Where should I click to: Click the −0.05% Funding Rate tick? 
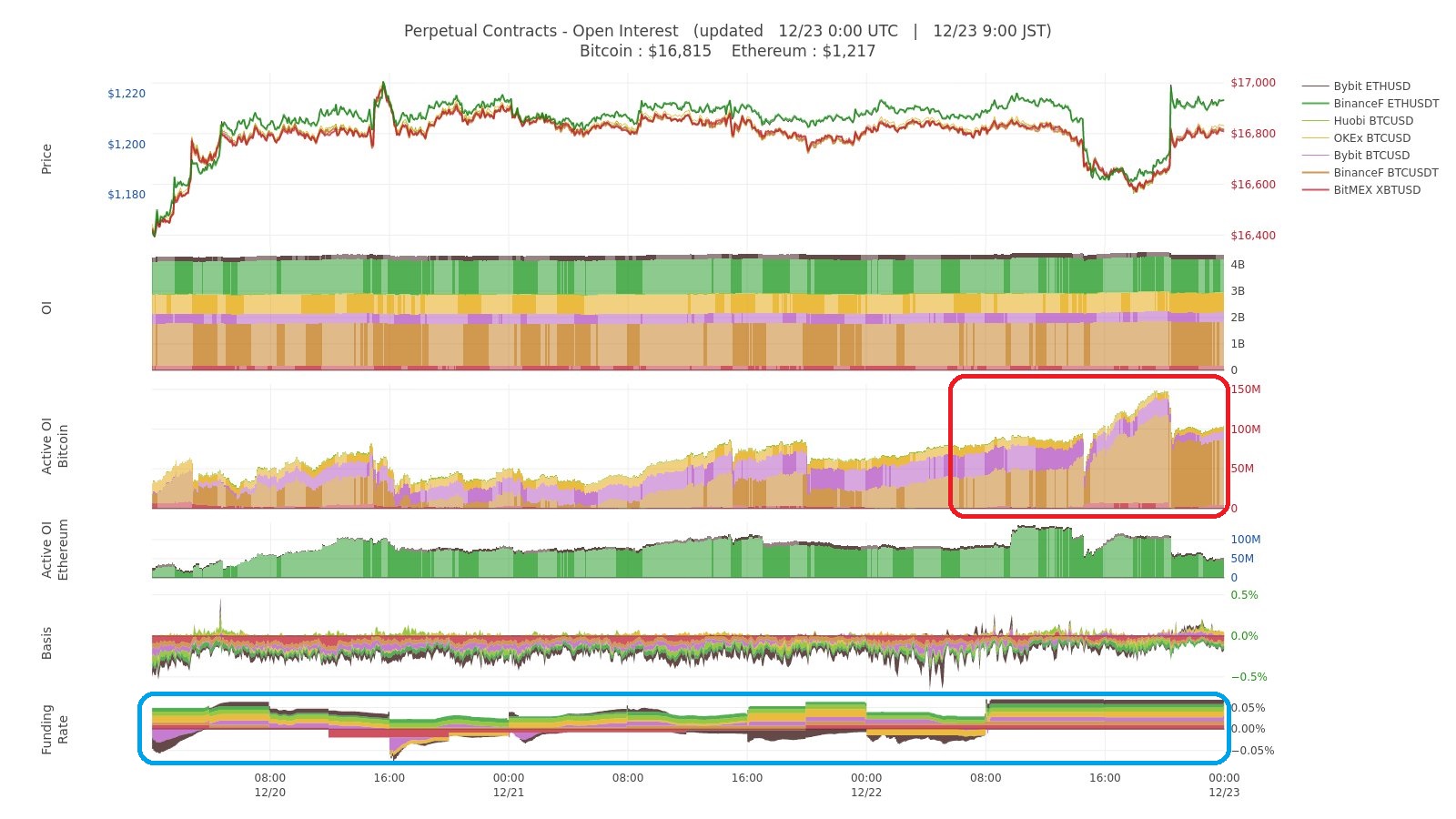(1252, 751)
